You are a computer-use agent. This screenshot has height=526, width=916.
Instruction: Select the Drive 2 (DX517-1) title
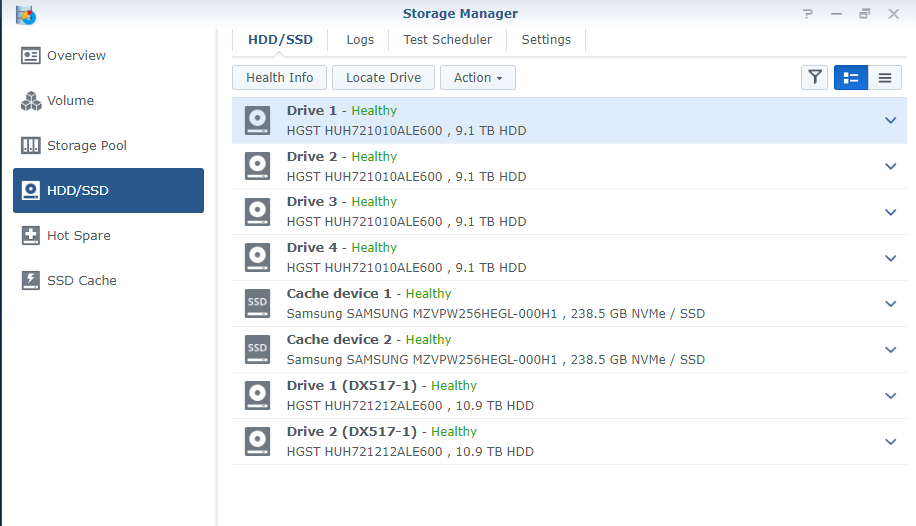(352, 432)
